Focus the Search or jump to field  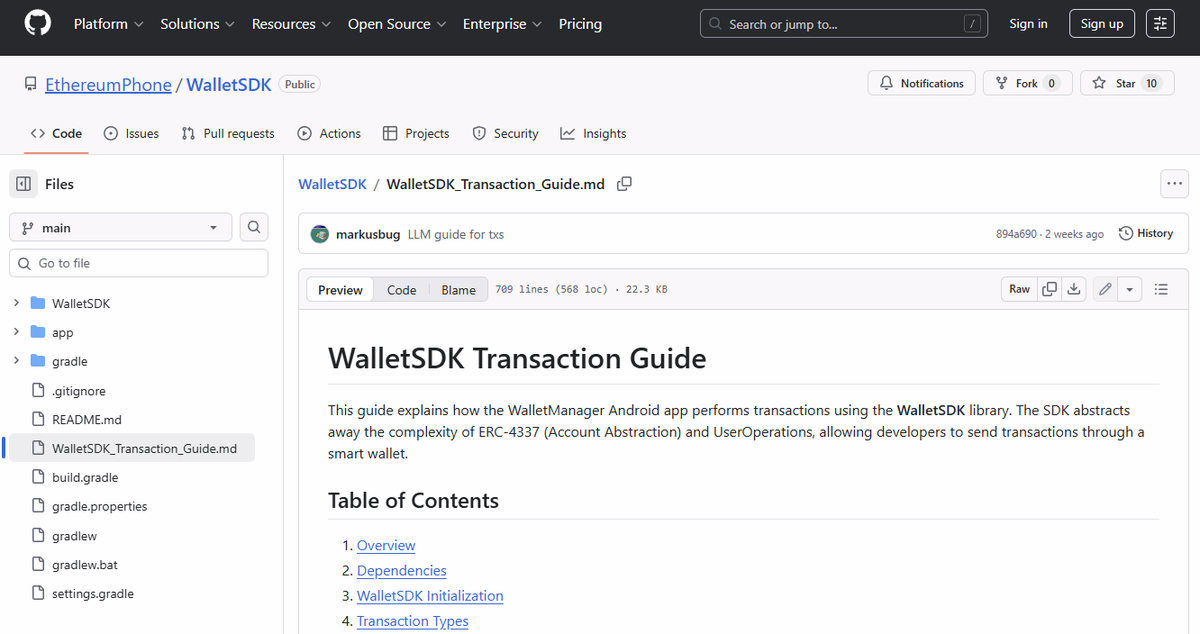tap(846, 24)
